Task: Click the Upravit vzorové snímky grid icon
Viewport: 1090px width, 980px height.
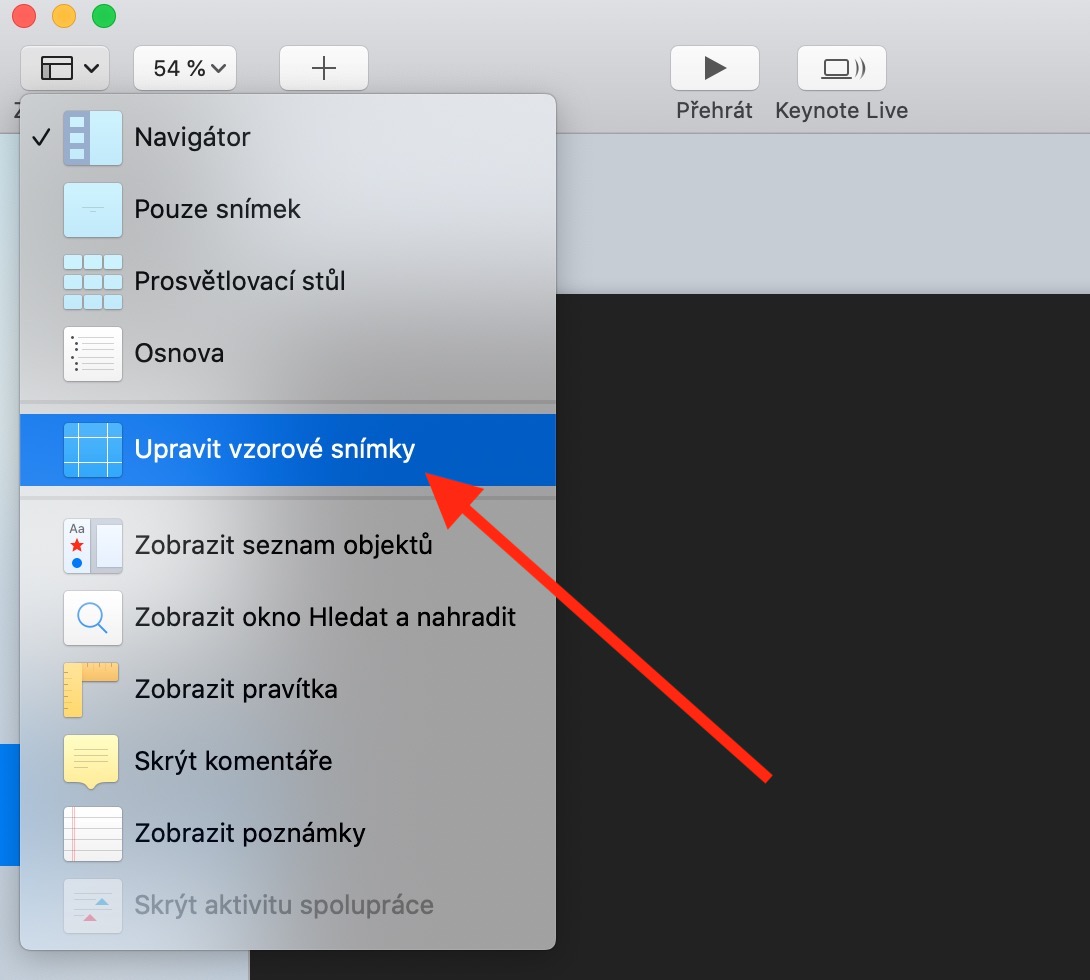Action: point(92,450)
